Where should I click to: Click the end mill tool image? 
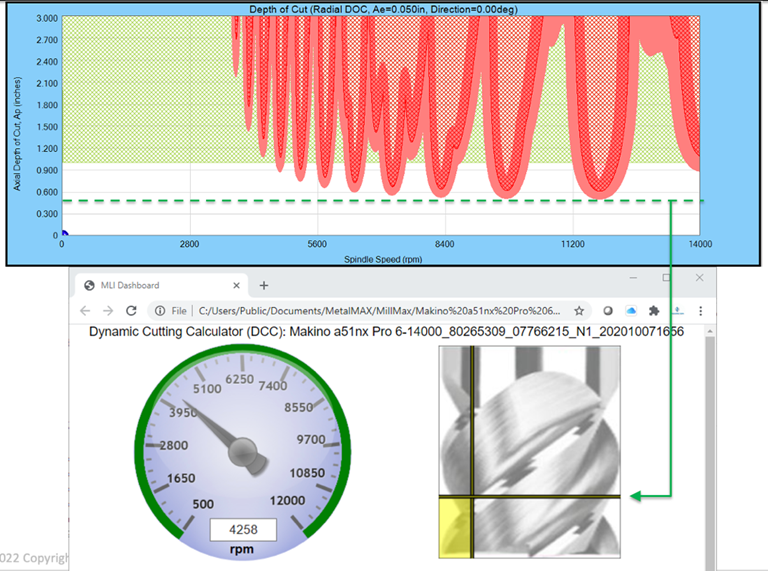click(529, 452)
